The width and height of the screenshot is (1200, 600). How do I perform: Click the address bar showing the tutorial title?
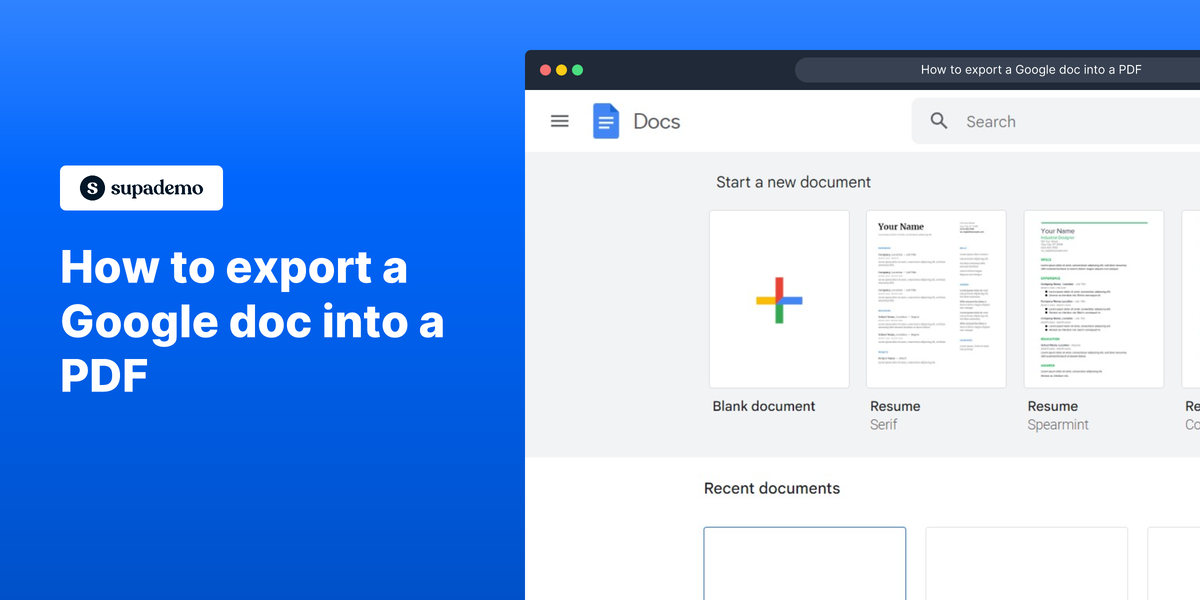tap(1030, 69)
